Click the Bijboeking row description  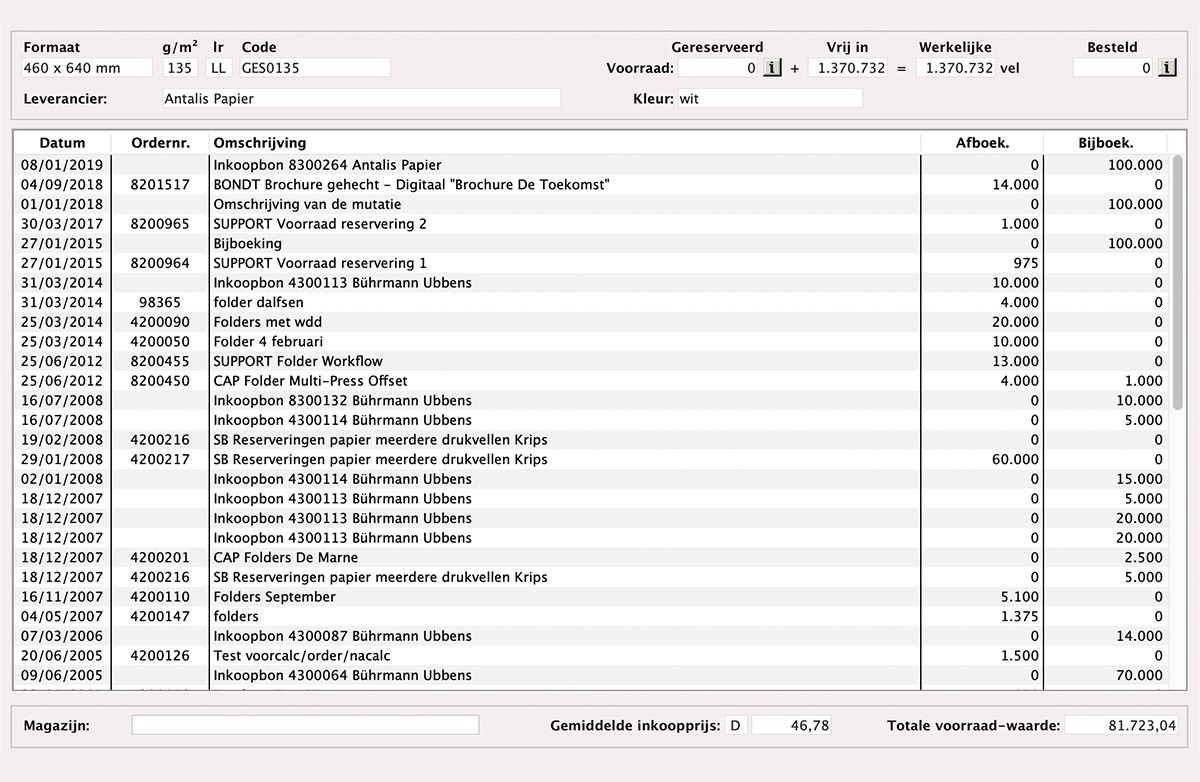248,243
